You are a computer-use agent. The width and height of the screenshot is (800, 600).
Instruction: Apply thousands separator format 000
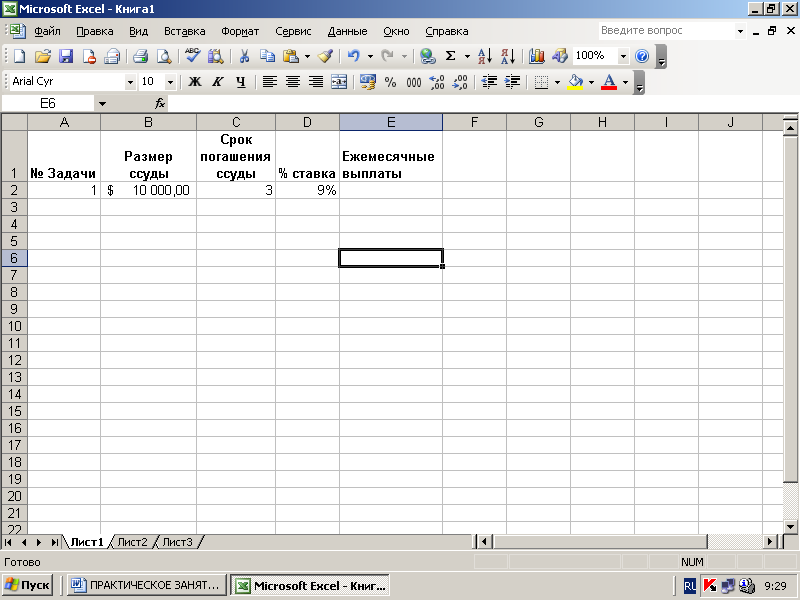(414, 82)
